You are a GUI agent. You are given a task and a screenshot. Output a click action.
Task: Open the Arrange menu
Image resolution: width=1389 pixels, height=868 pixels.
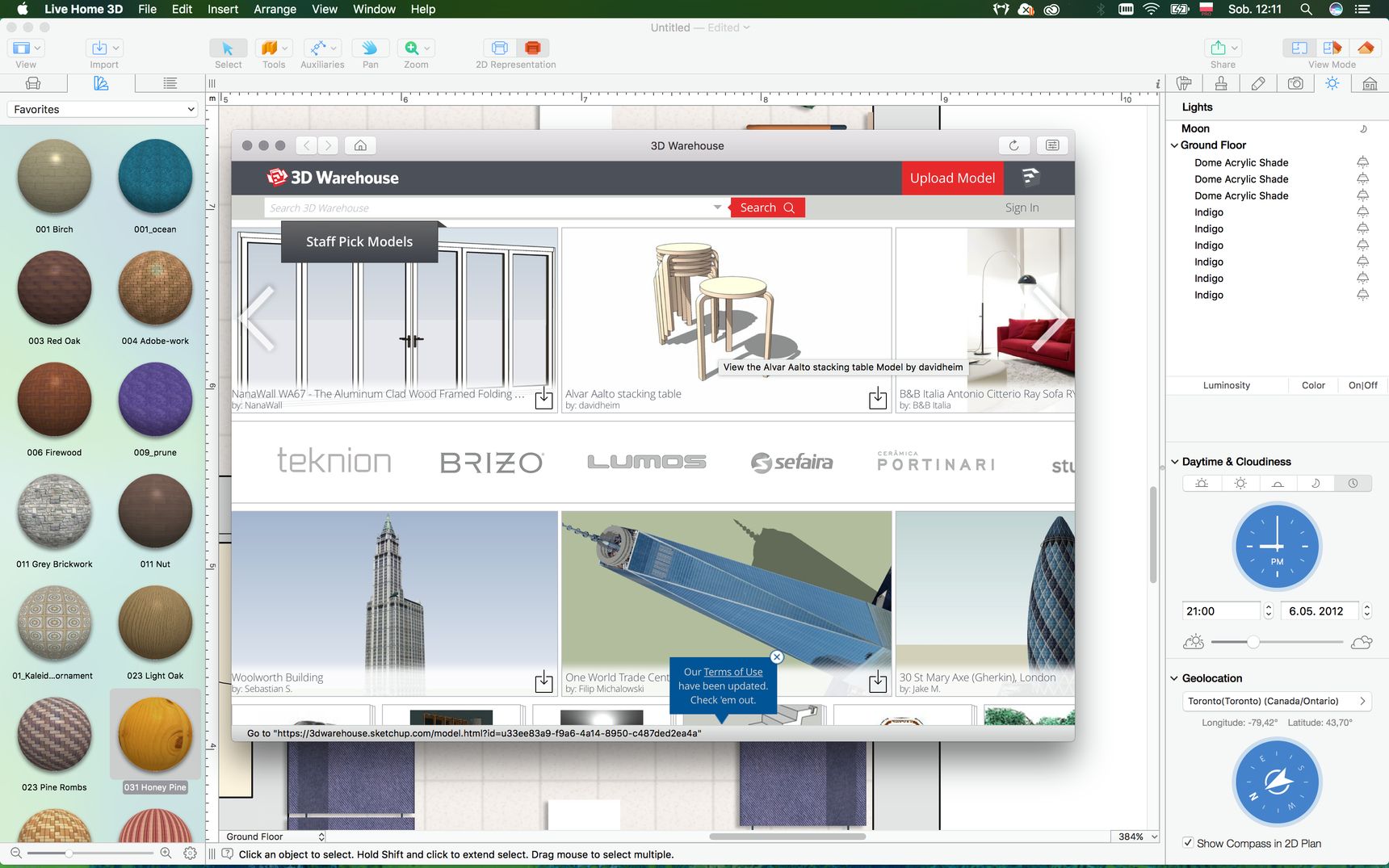point(275,9)
